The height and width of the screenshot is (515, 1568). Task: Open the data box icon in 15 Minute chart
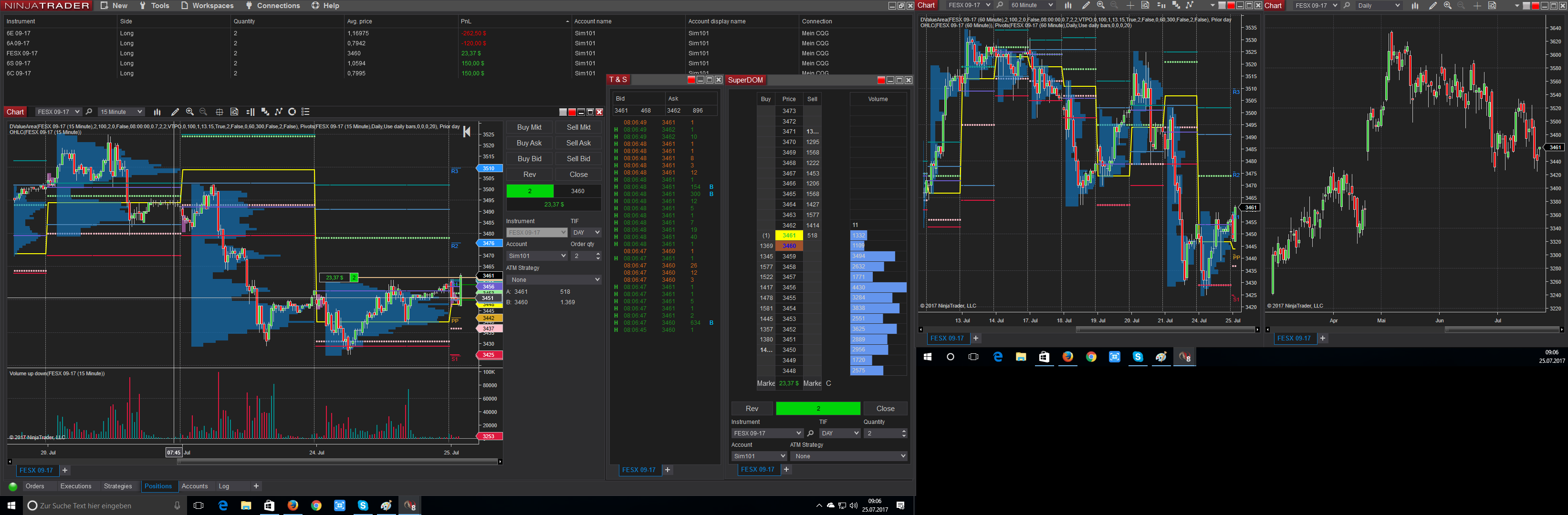pos(234,112)
